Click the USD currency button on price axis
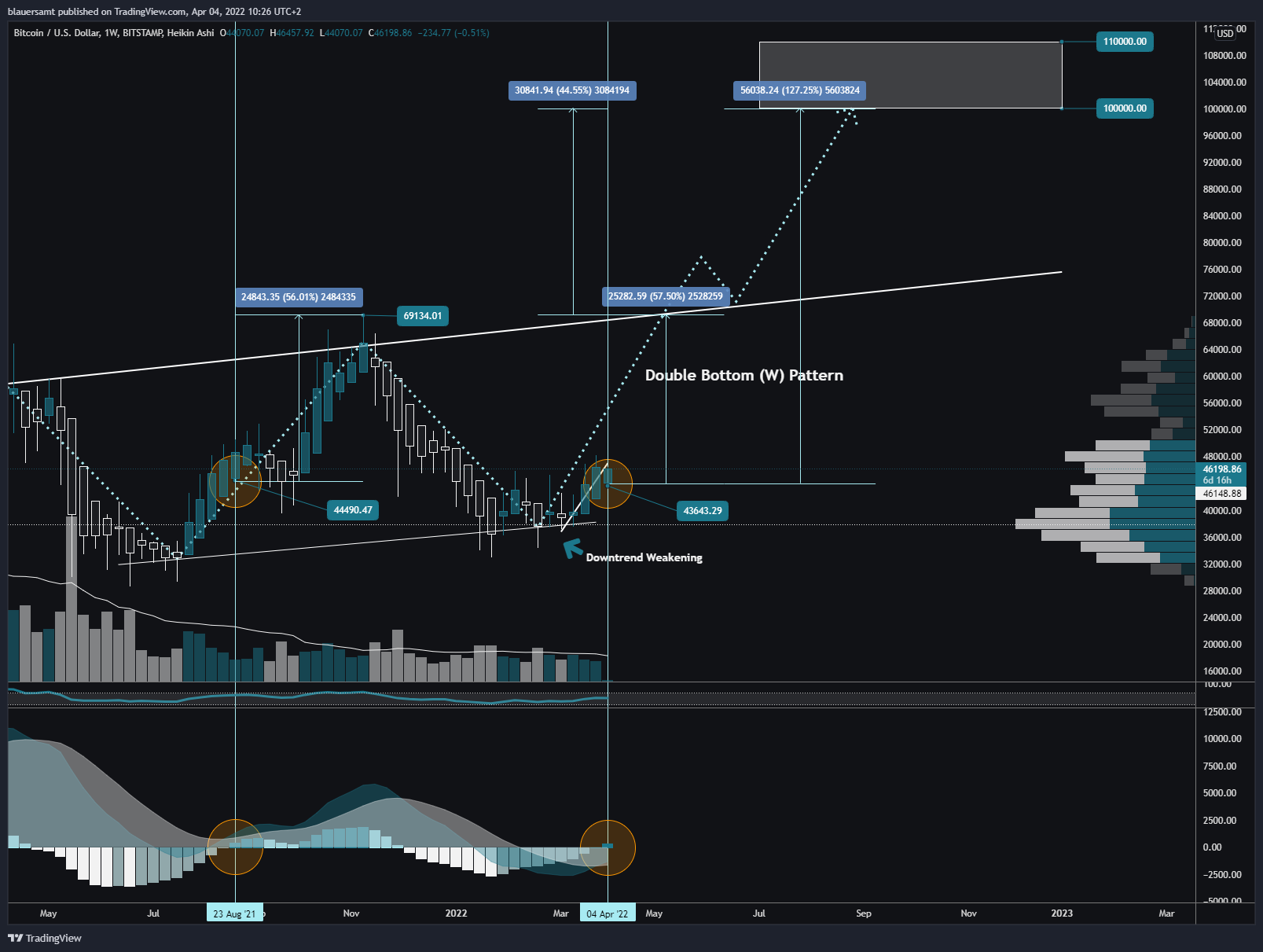This screenshot has height=952, width=1263. 1225,33
